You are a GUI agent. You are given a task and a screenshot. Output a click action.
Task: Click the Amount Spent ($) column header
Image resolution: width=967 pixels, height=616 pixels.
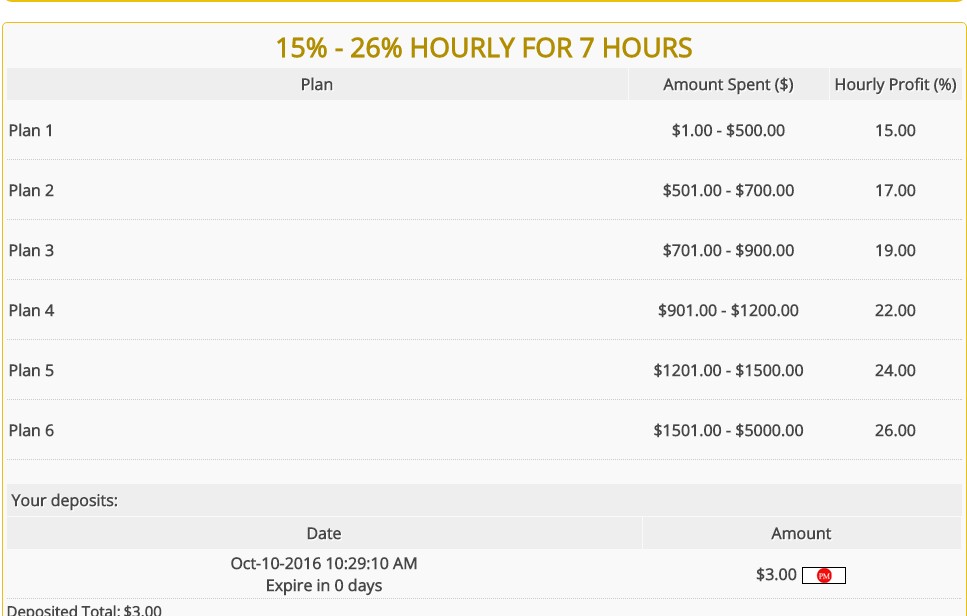(x=728, y=85)
